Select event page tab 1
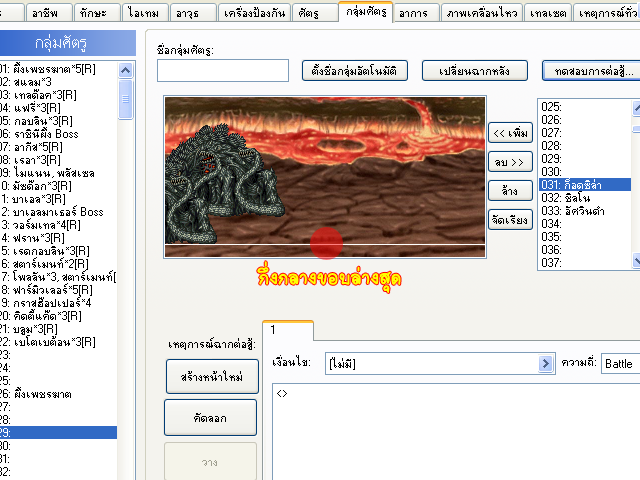 click(288, 330)
